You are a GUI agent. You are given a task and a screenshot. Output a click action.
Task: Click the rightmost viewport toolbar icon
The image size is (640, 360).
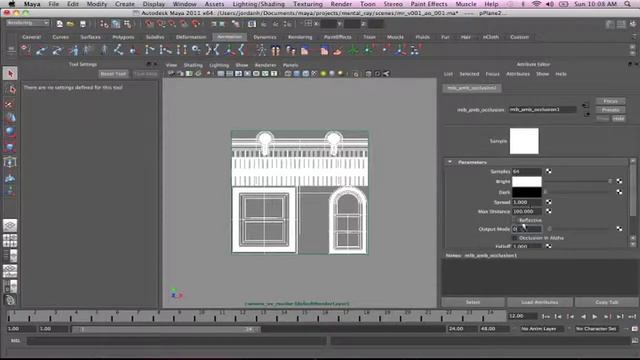pos(386,74)
